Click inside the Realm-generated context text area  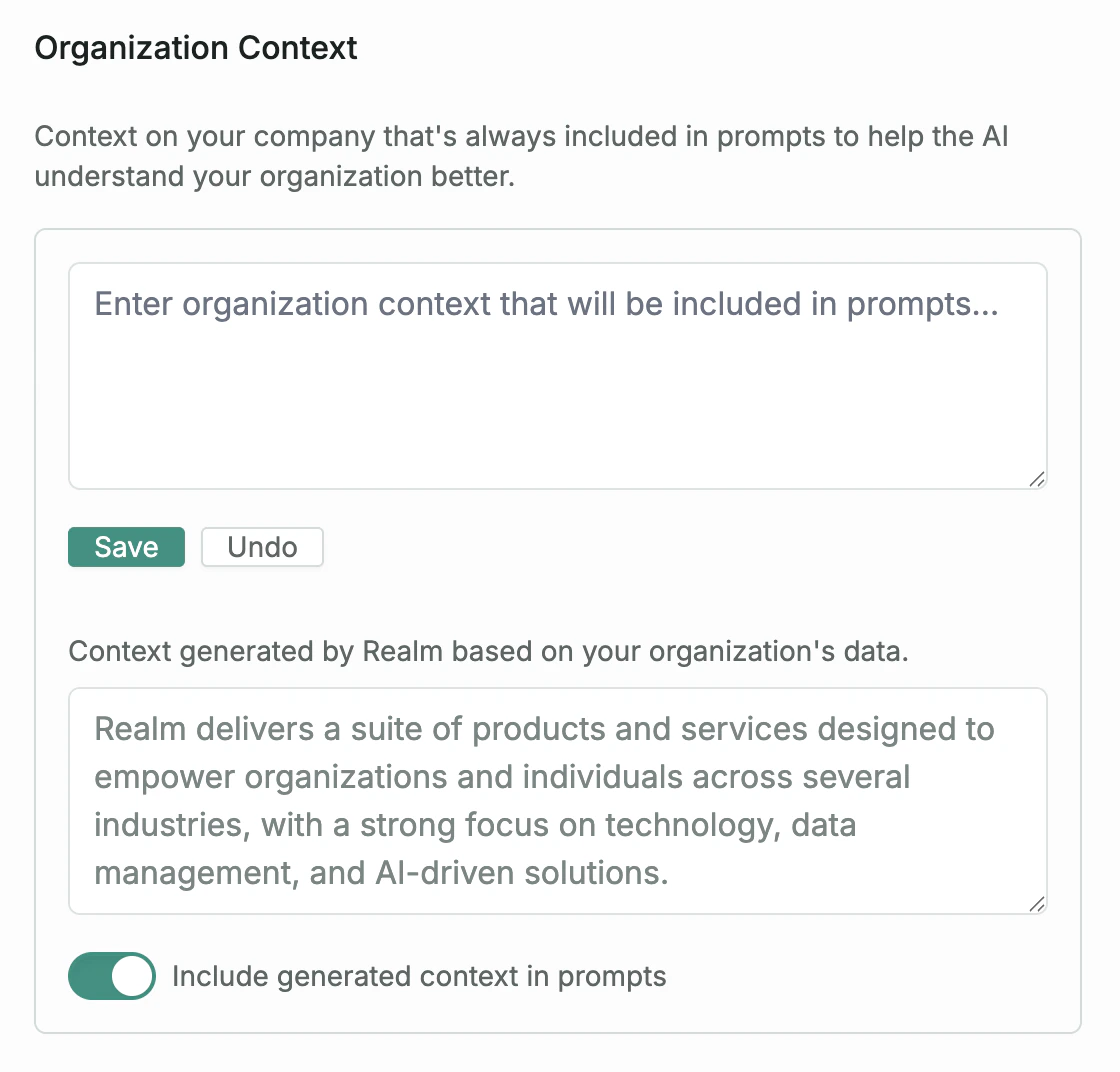coord(557,800)
